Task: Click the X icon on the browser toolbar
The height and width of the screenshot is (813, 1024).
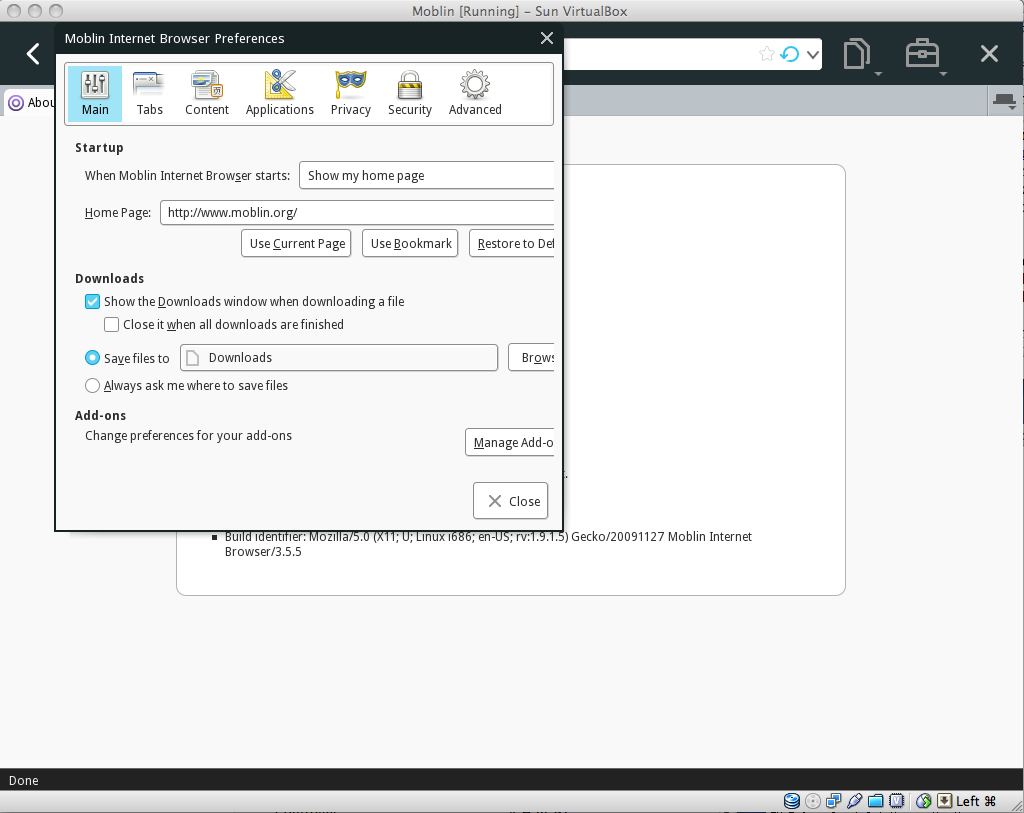Action: [x=989, y=54]
